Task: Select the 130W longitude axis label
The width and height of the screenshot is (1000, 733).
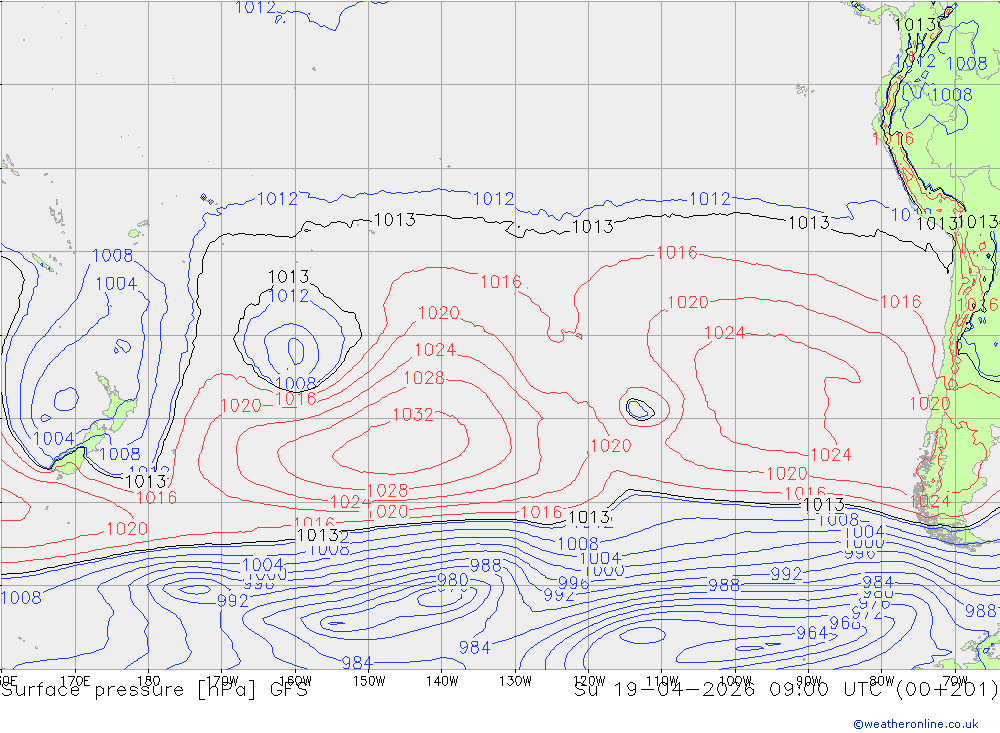Action: (x=515, y=681)
